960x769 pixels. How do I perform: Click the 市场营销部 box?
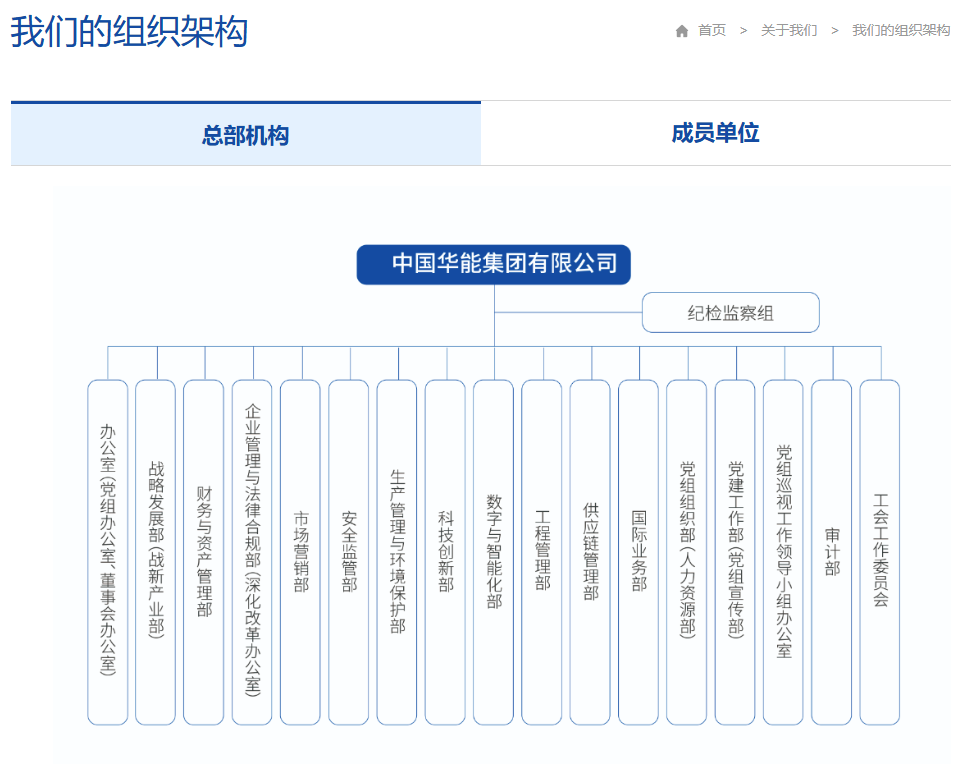(301, 552)
